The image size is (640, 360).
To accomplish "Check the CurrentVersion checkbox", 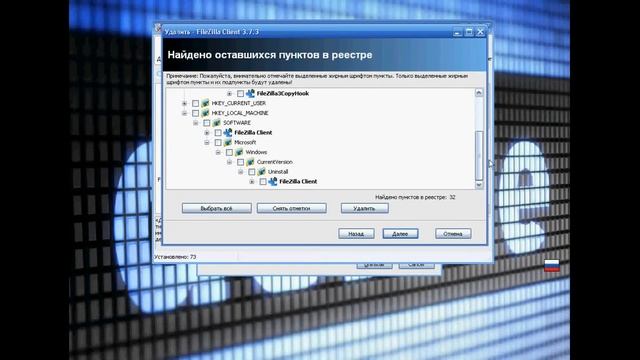I will (x=240, y=162).
